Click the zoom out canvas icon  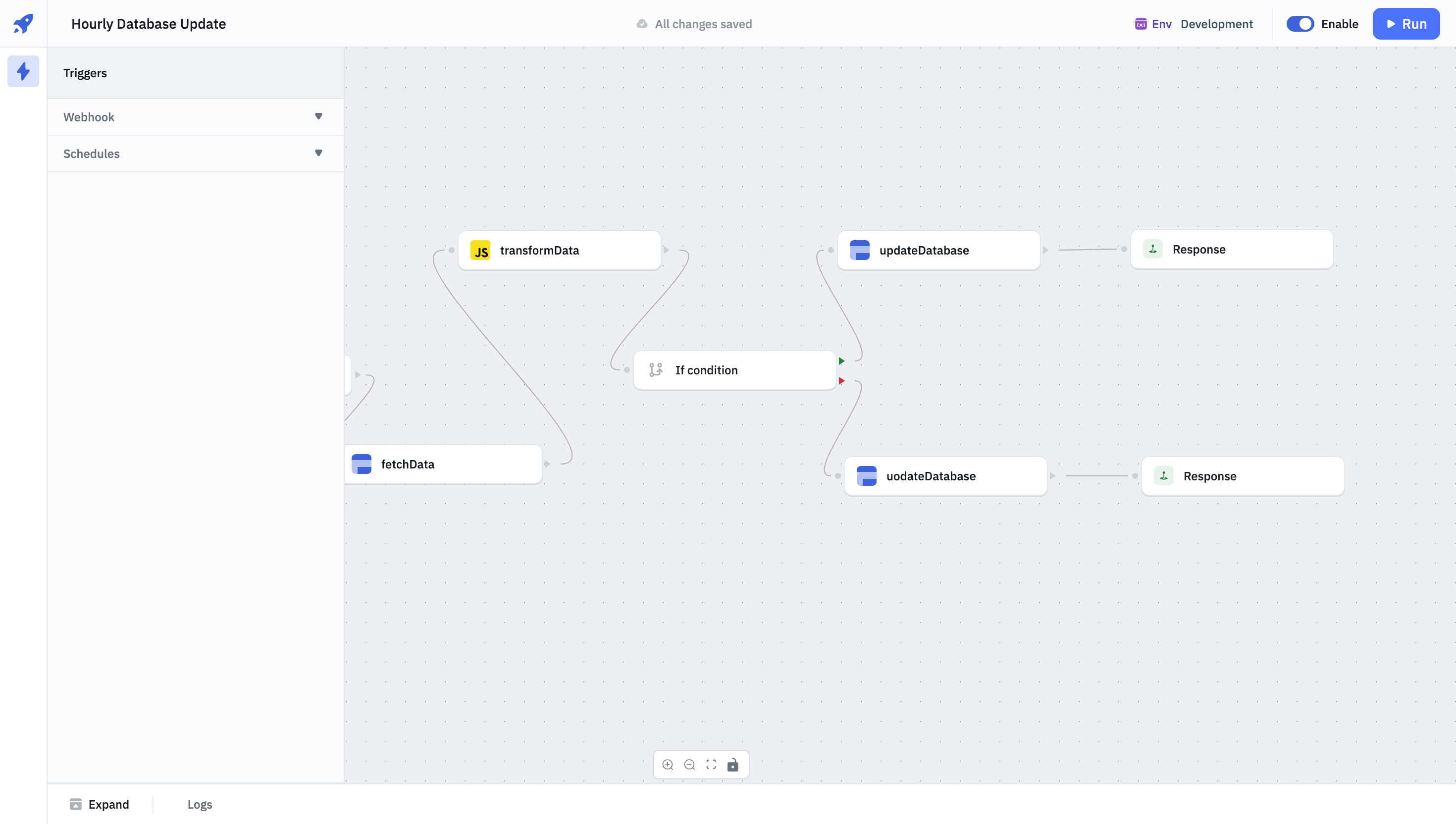689,765
